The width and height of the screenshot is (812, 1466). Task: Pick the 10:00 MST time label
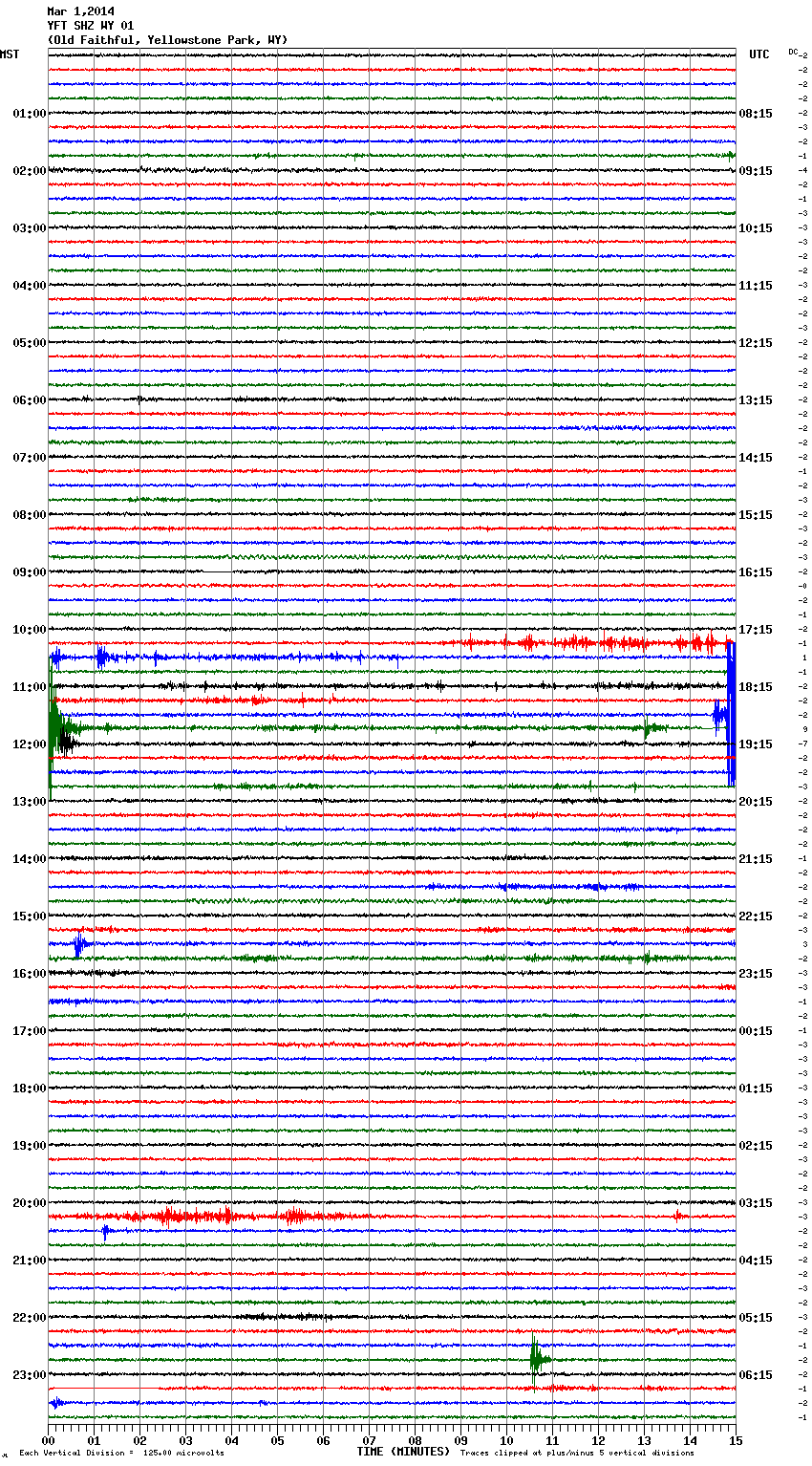point(30,630)
